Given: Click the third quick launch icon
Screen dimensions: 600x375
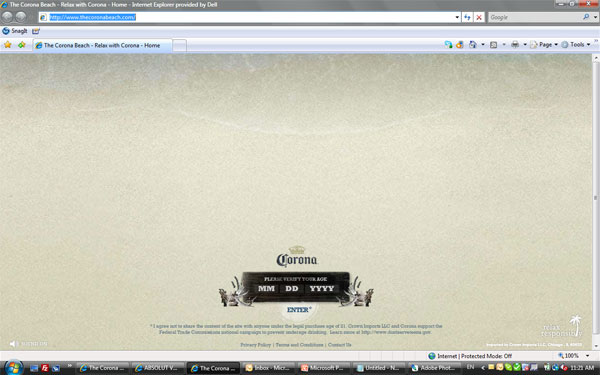Looking at the screenshot, I should click(56, 368).
